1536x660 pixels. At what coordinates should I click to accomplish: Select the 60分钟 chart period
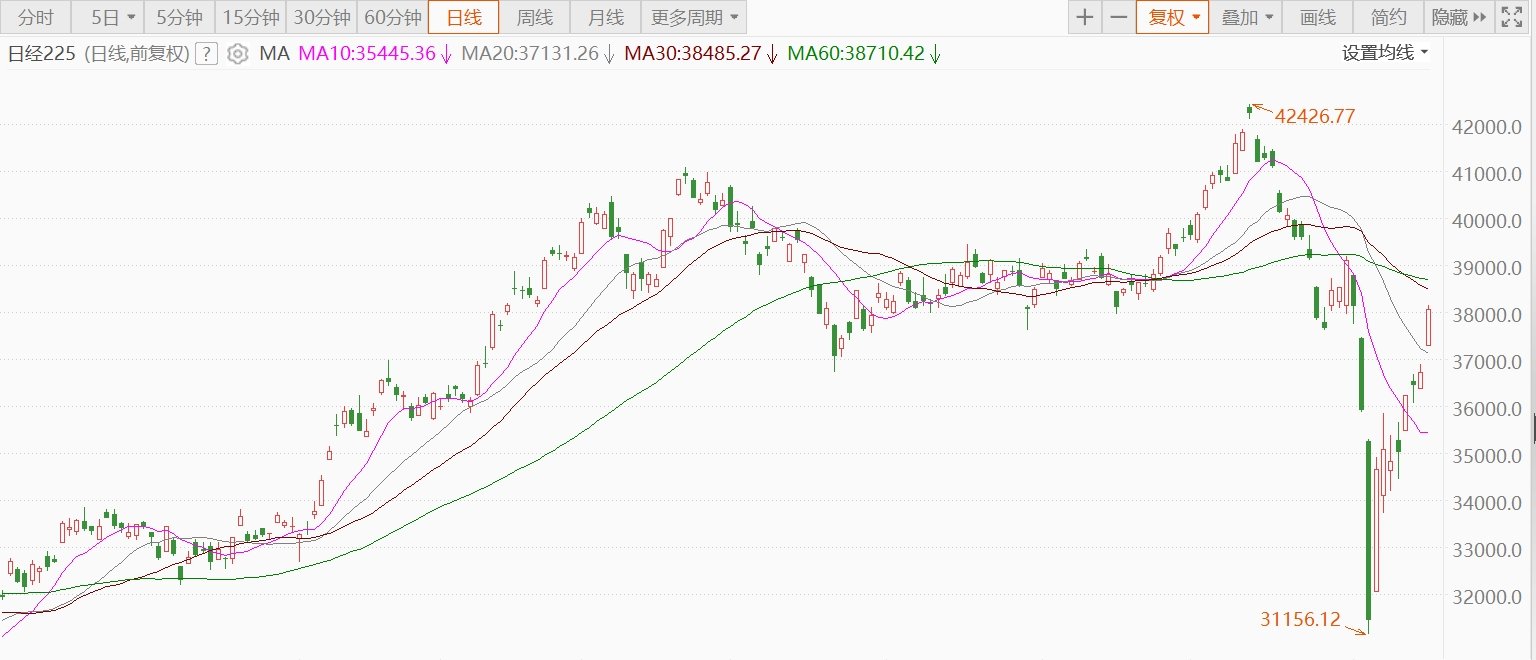tap(392, 17)
